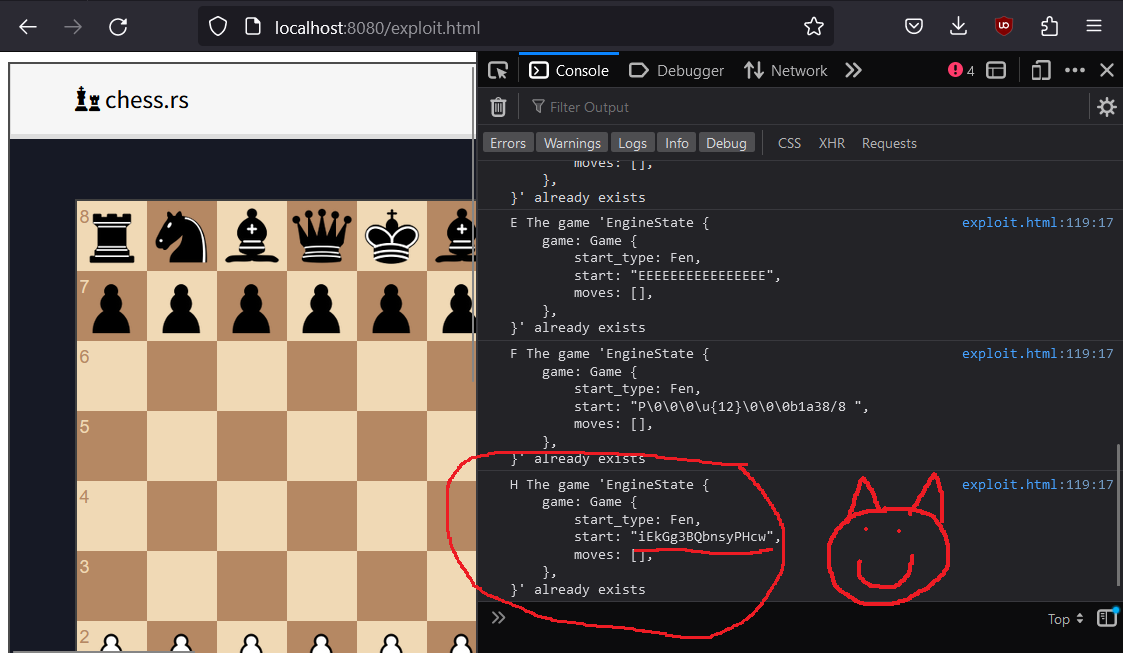This screenshot has width=1128, height=662.
Task: Bookmark this page with the star icon
Action: (x=814, y=27)
